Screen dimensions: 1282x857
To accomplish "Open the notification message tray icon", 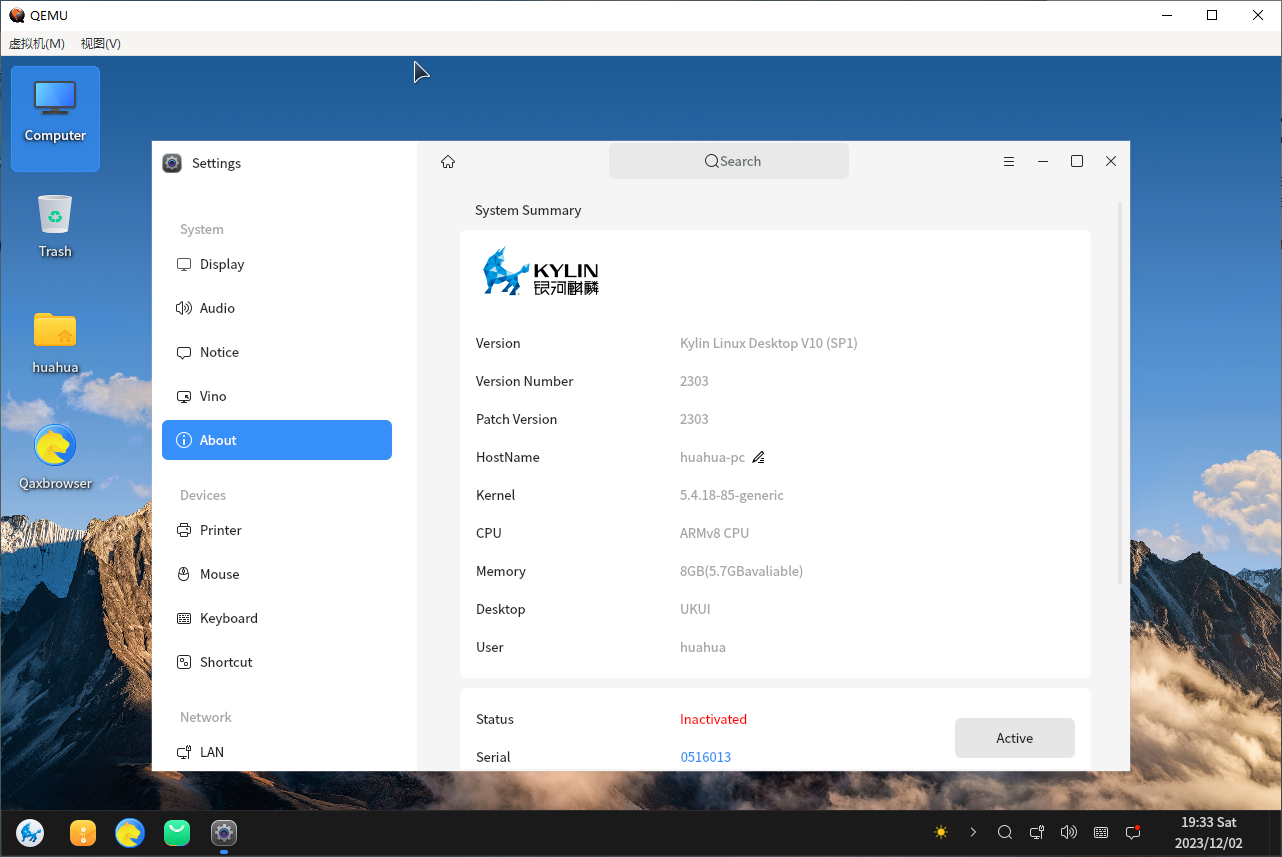I will [1133, 832].
